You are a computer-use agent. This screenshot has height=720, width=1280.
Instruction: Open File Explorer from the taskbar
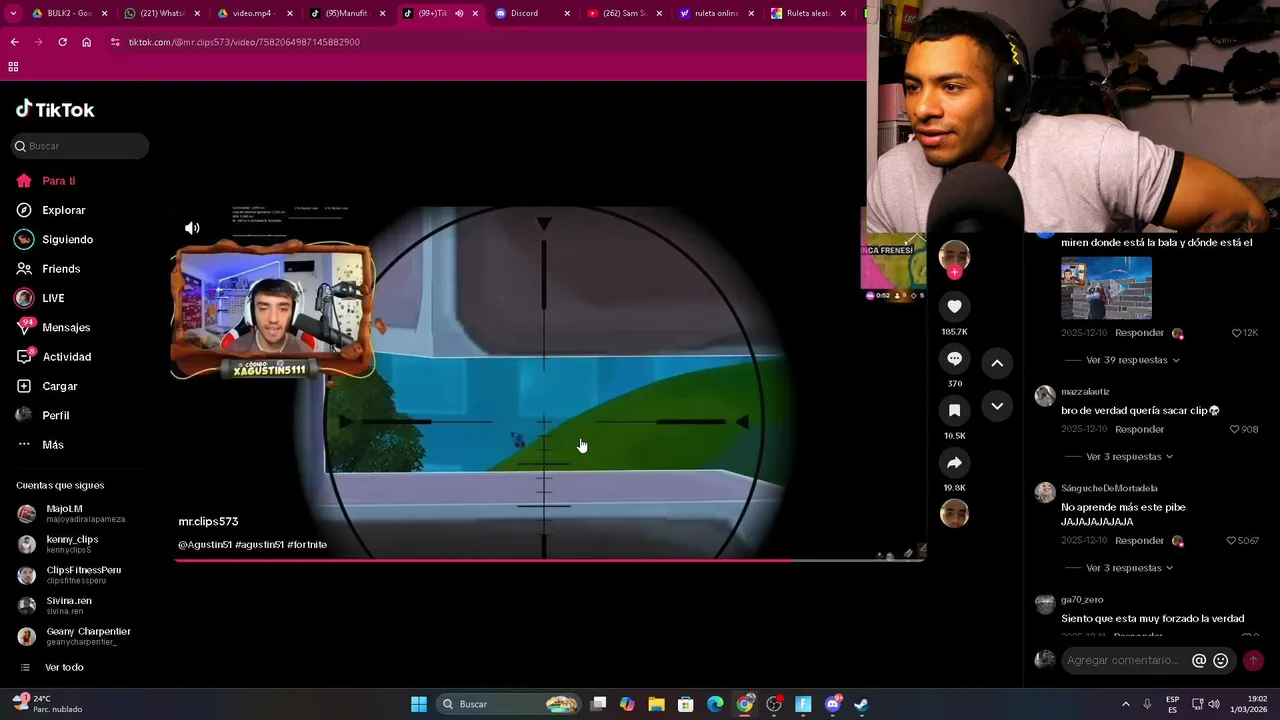(x=656, y=704)
